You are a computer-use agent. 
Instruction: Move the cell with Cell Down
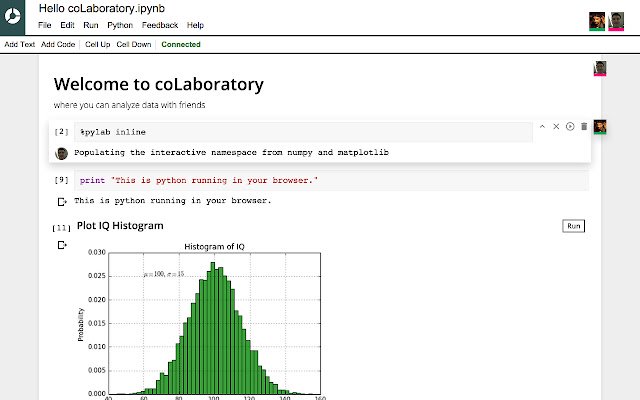pos(134,44)
